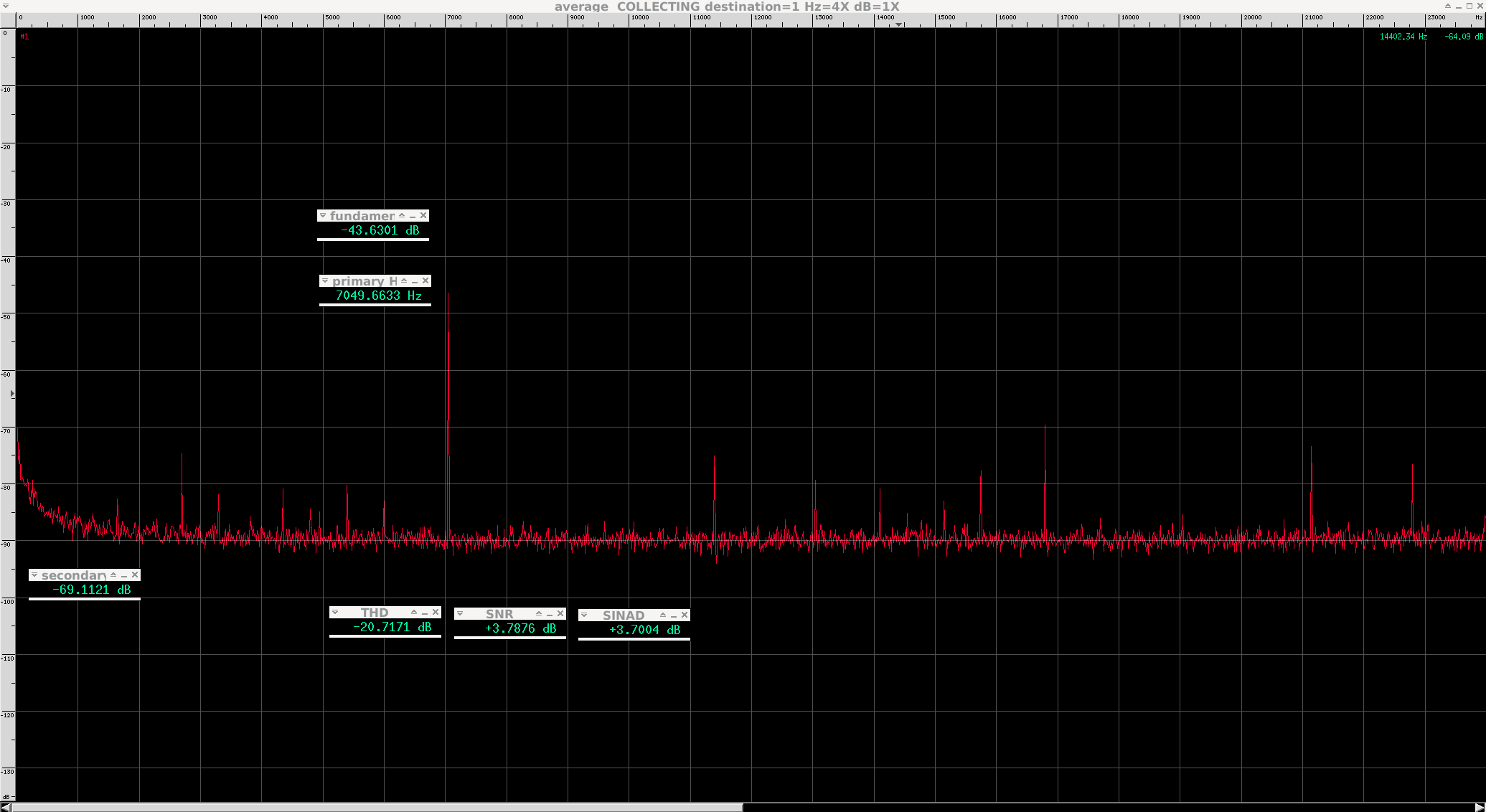The image size is (1486, 812).
Task: Open the fundamental widget's dropdown menu
Action: click(x=323, y=216)
